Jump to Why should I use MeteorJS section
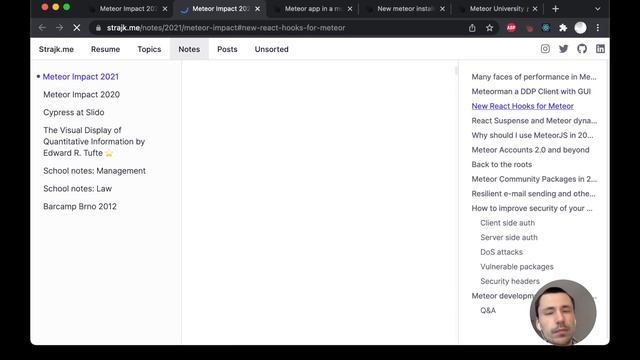This screenshot has width=640, height=360. (x=532, y=135)
